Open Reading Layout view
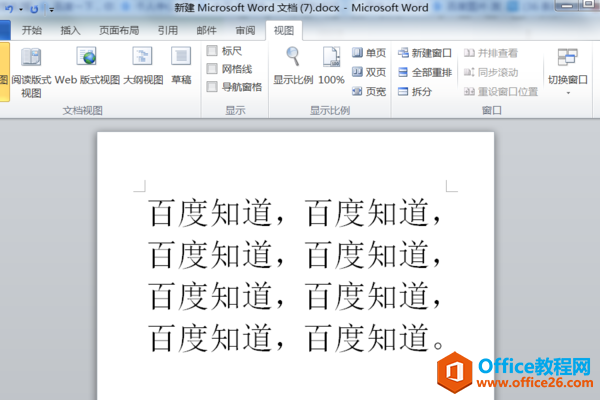This screenshot has height=400, width=600. (x=31, y=72)
